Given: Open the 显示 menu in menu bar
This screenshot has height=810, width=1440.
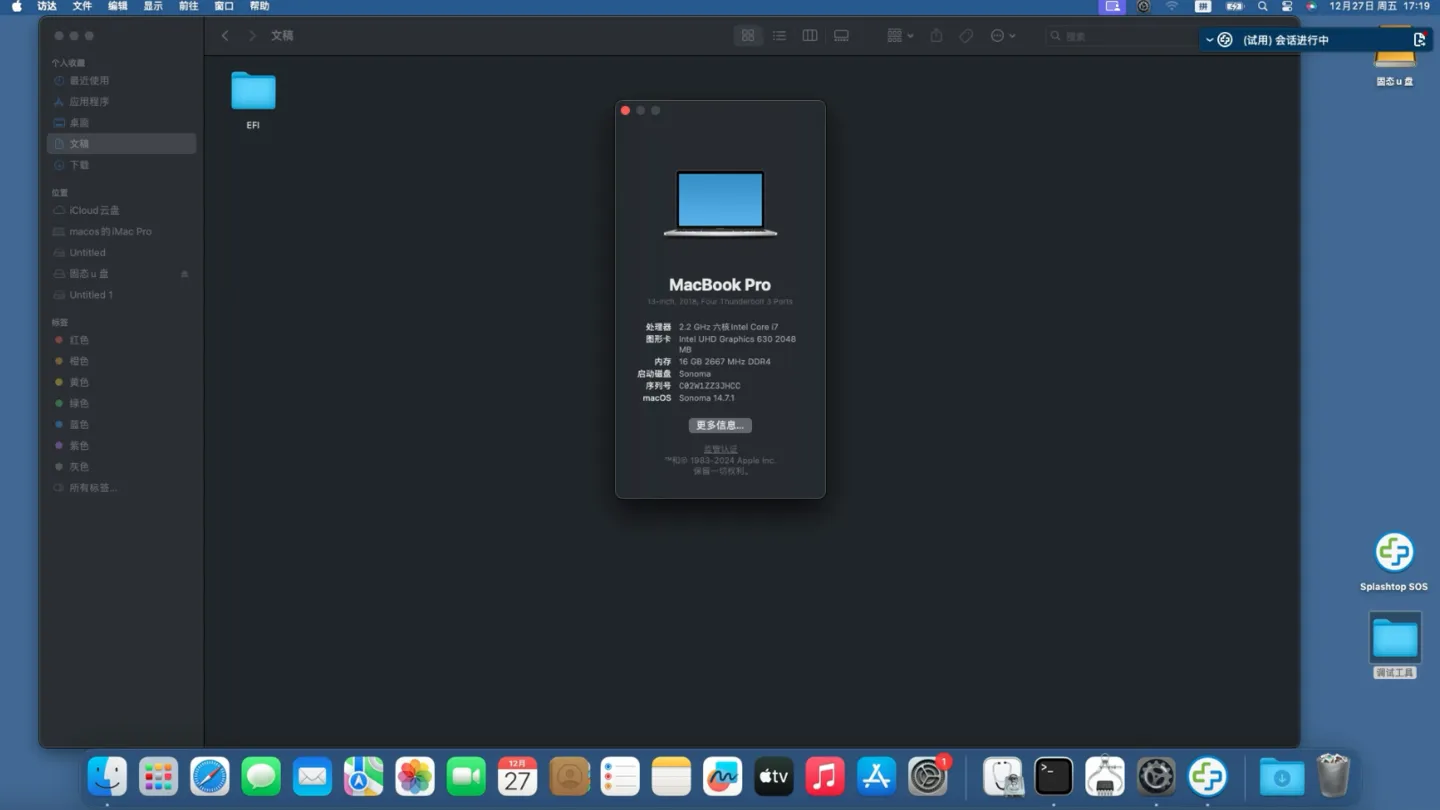Looking at the screenshot, I should pos(153,6).
